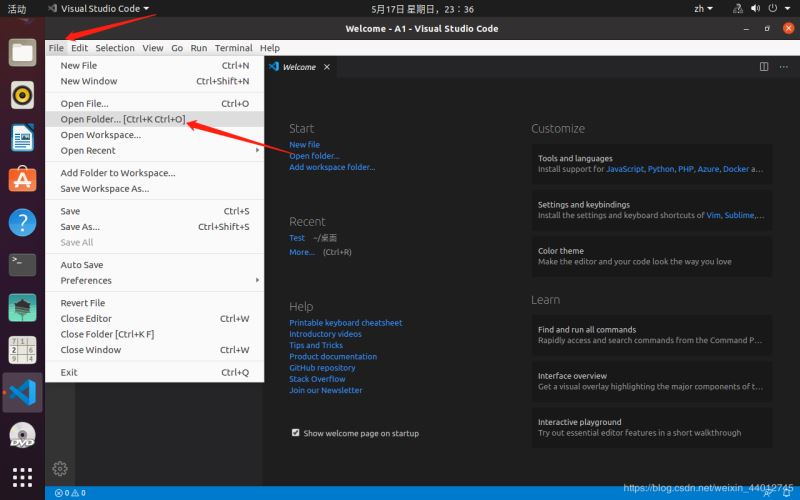Screen dimensions: 800x500
Task: Choose New File in File menu
Action: 155,65
